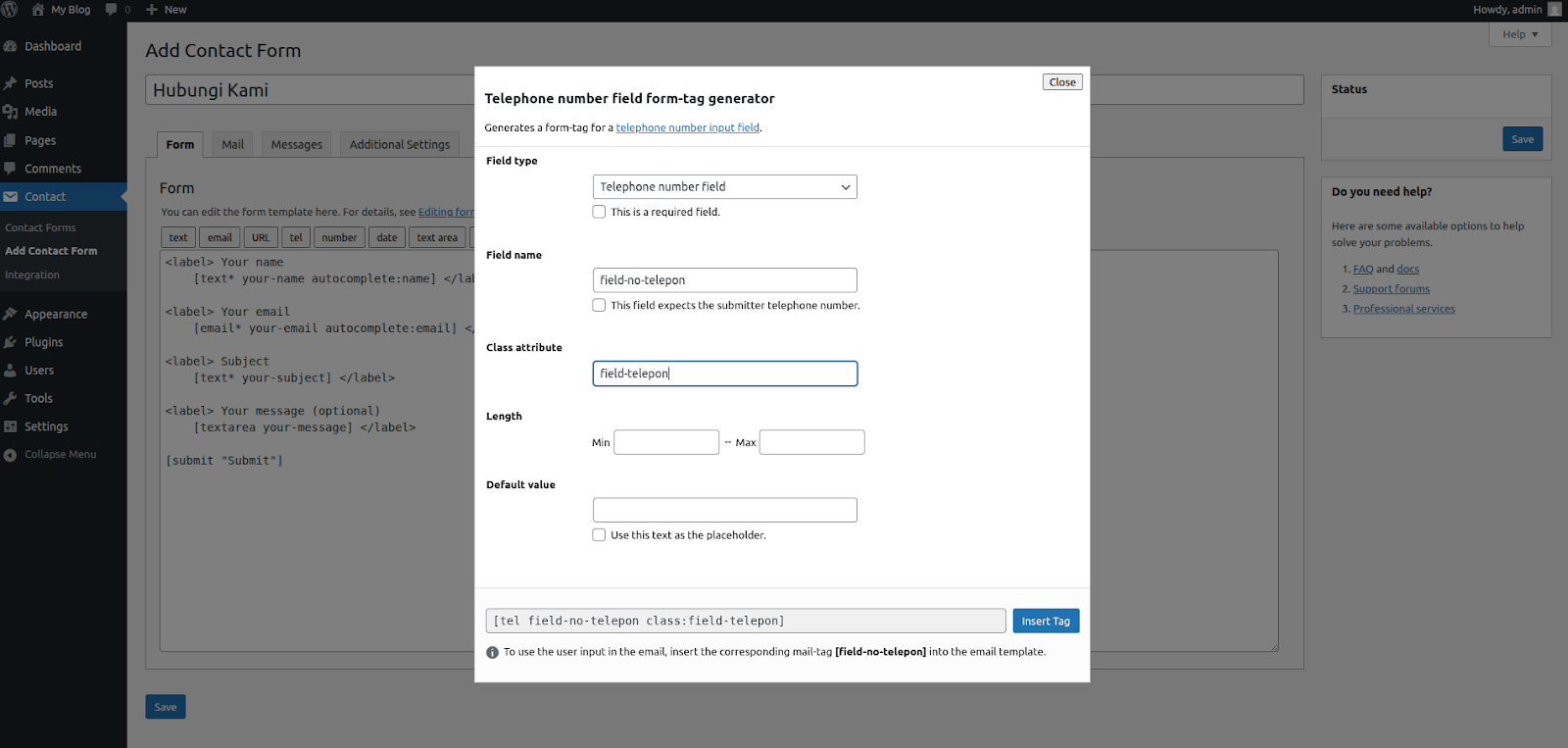Switch to the Mail tab
This screenshot has height=748, width=1568.
(232, 144)
